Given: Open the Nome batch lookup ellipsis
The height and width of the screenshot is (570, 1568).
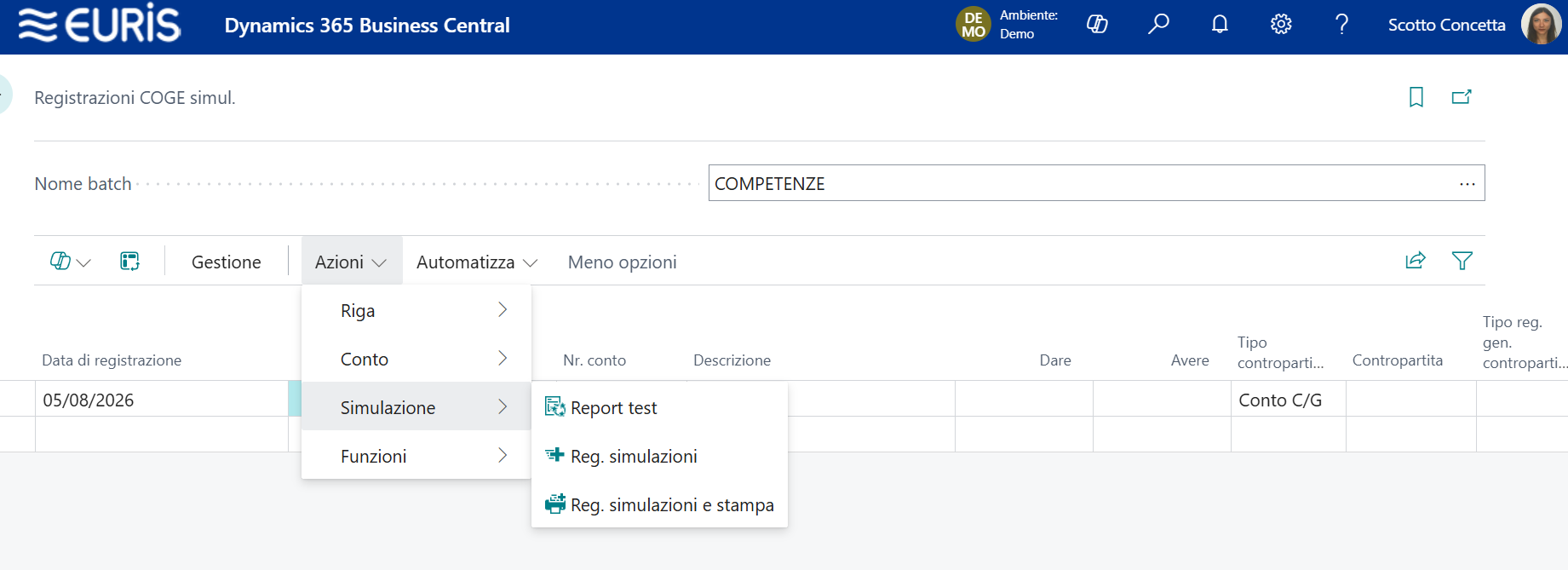Looking at the screenshot, I should click(x=1467, y=184).
